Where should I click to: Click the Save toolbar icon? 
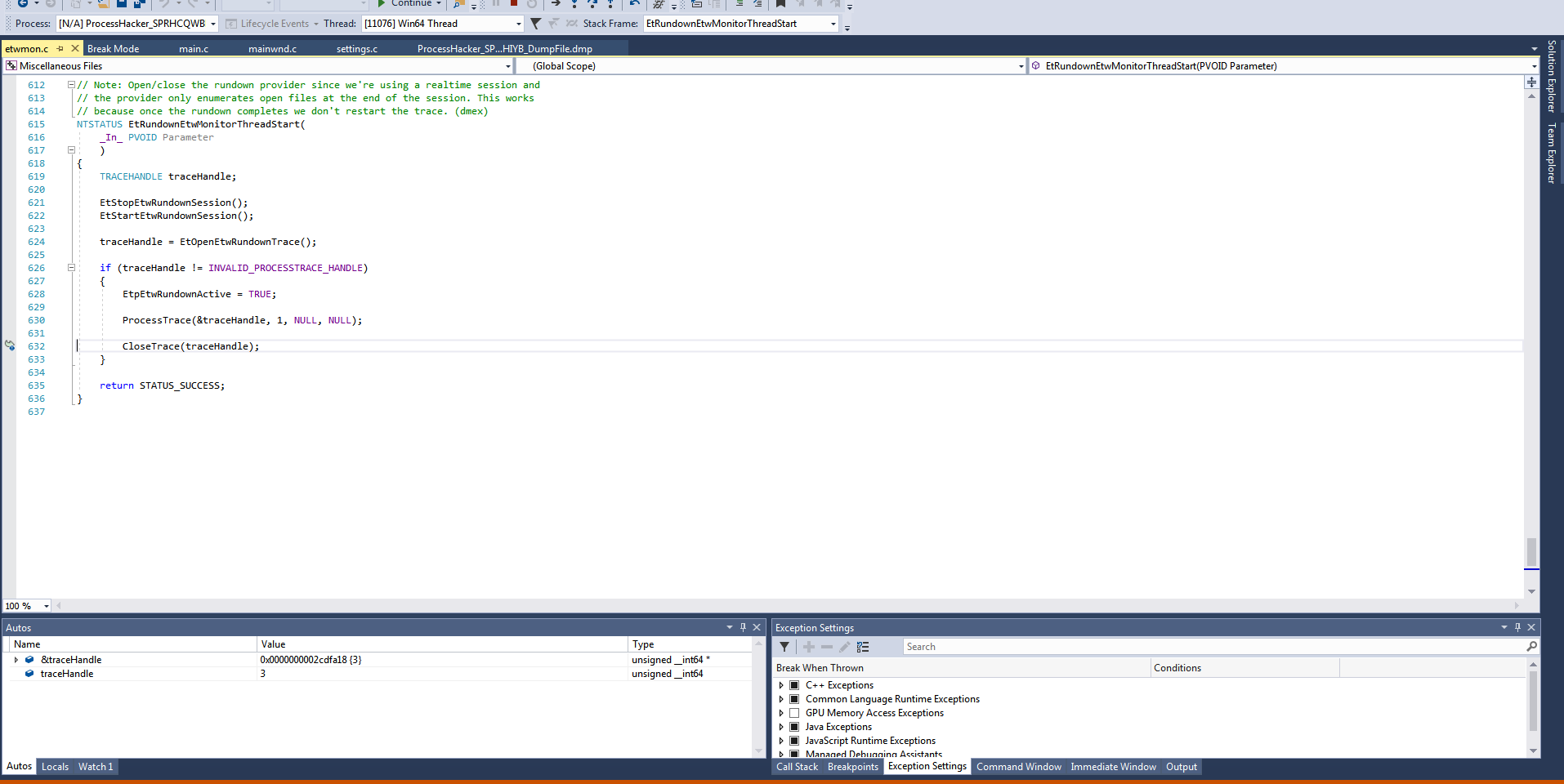click(122, 3)
